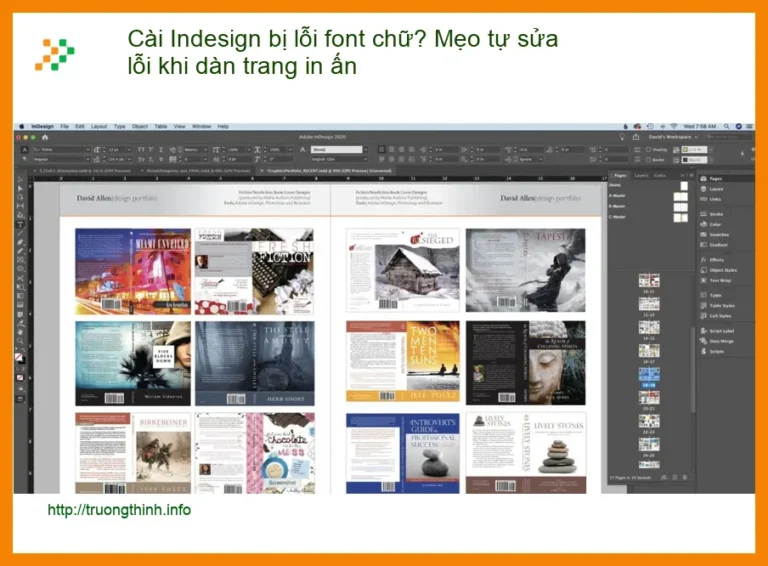
Task: Switch to the Links tab in Pages panel
Action: tap(660, 175)
